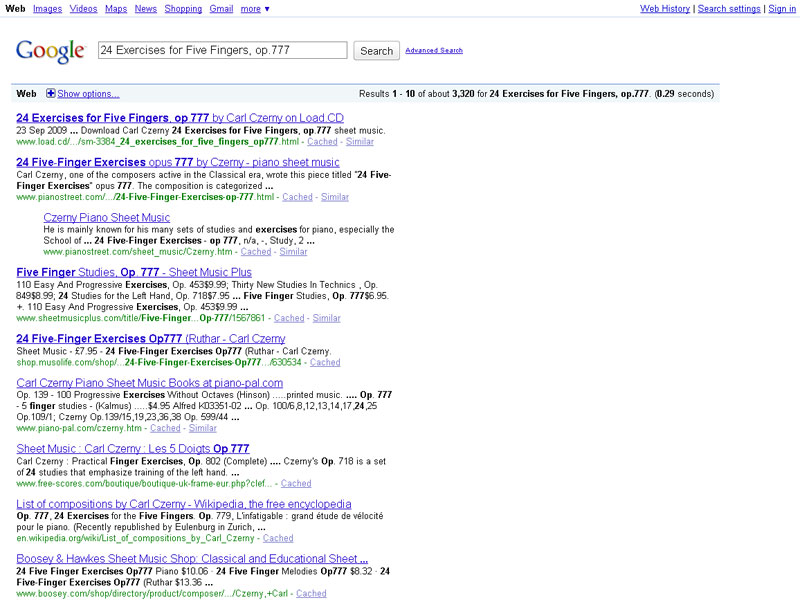
Task: Click the bold 'Web' label in top navigation
Action: pyautogui.click(x=15, y=9)
